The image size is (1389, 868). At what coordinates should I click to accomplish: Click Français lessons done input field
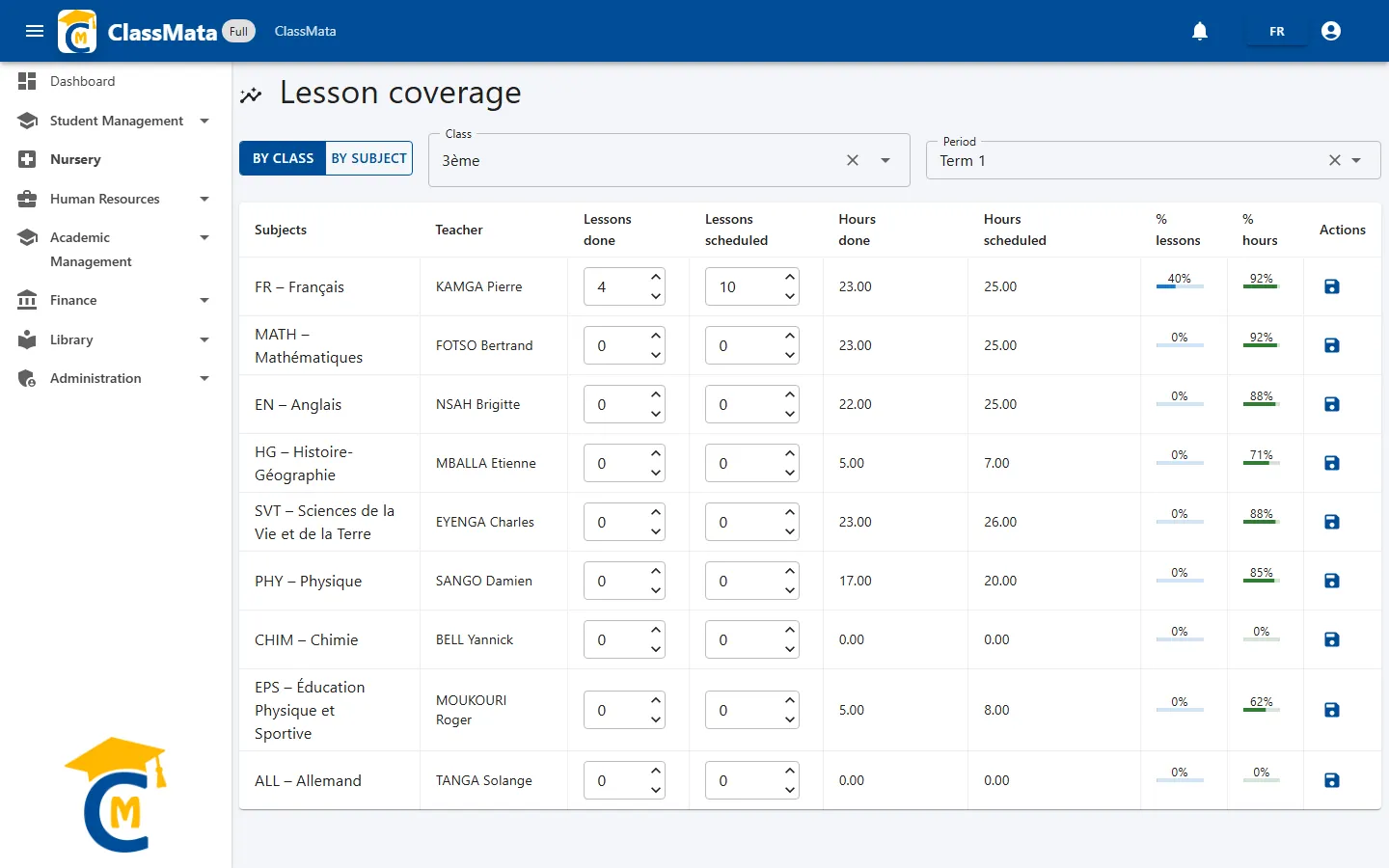(x=624, y=286)
